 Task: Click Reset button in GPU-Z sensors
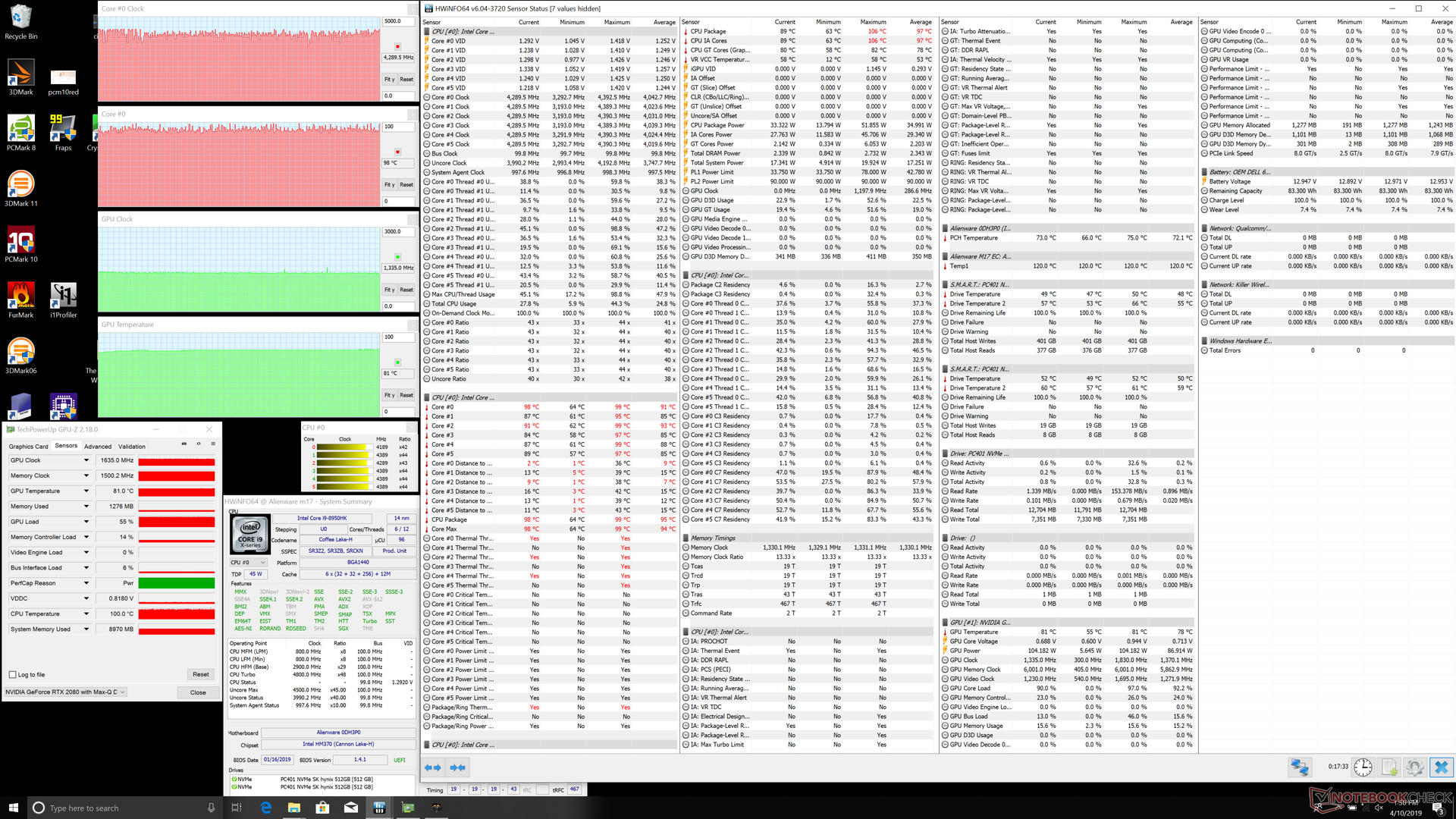(200, 674)
